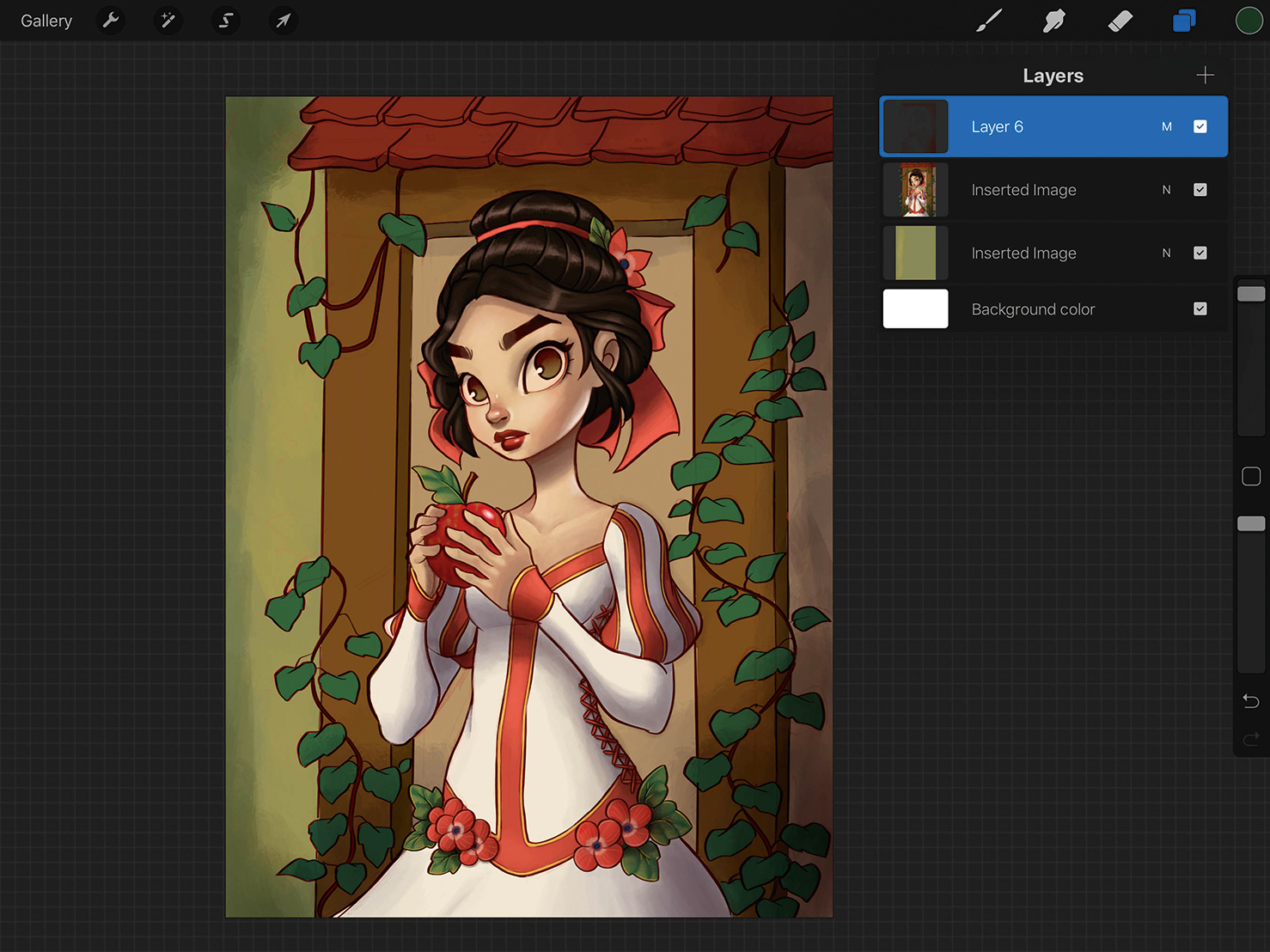1270x952 pixels.
Task: Click the brush opacity slider handle
Action: click(1251, 524)
